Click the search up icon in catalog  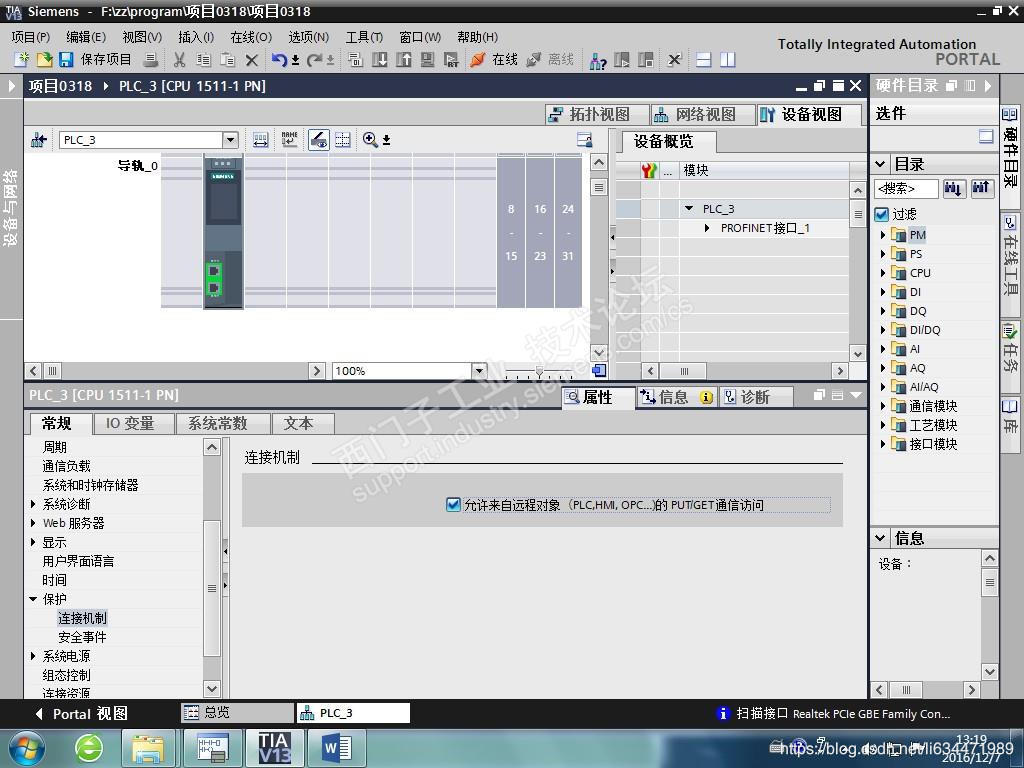tap(981, 189)
